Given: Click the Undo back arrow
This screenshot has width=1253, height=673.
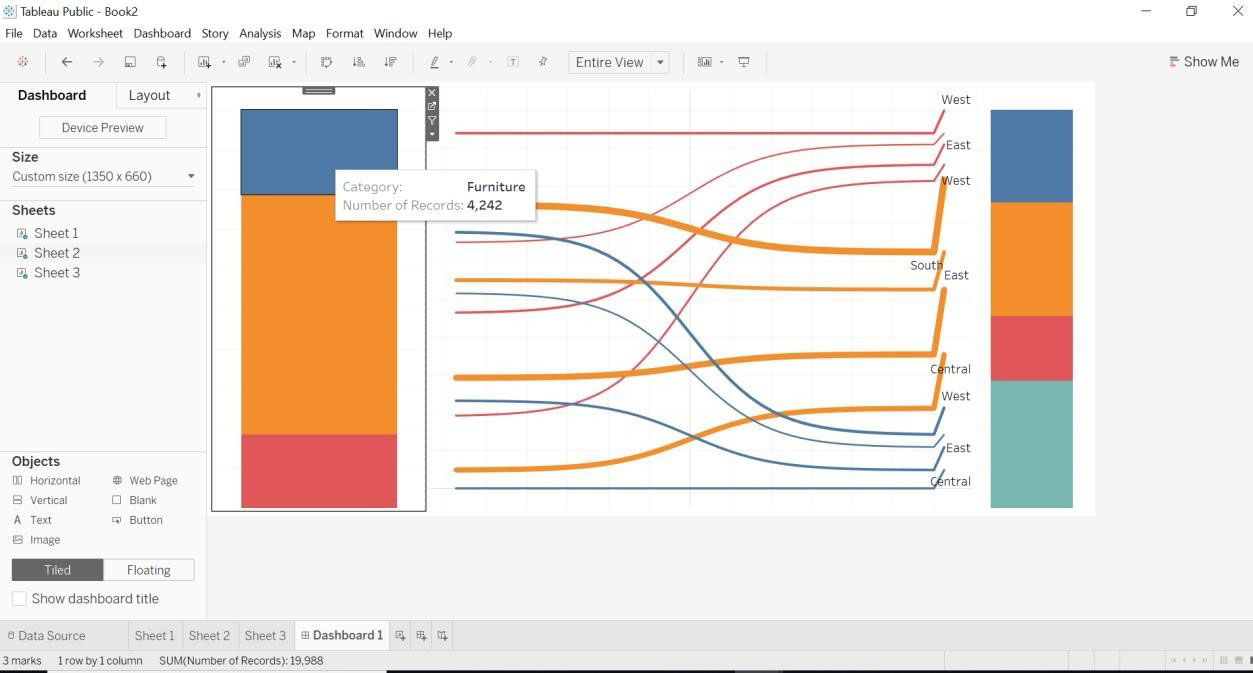Looking at the screenshot, I should [67, 62].
